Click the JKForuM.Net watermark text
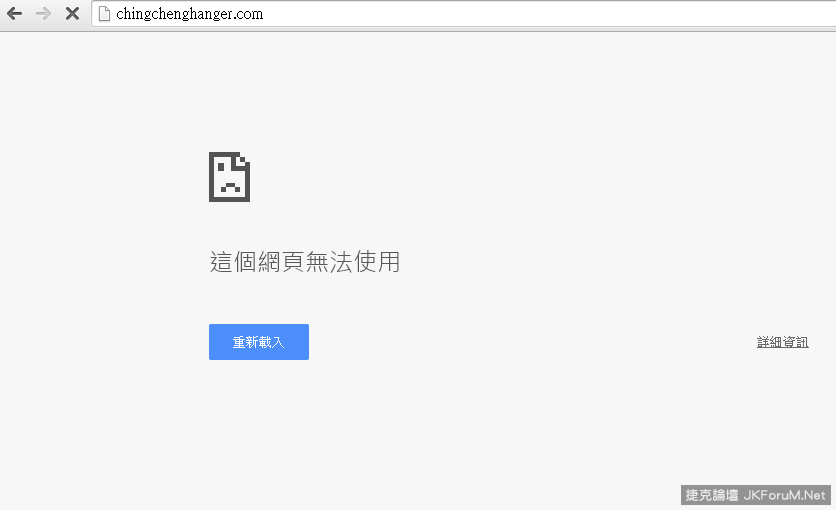 coord(786,495)
